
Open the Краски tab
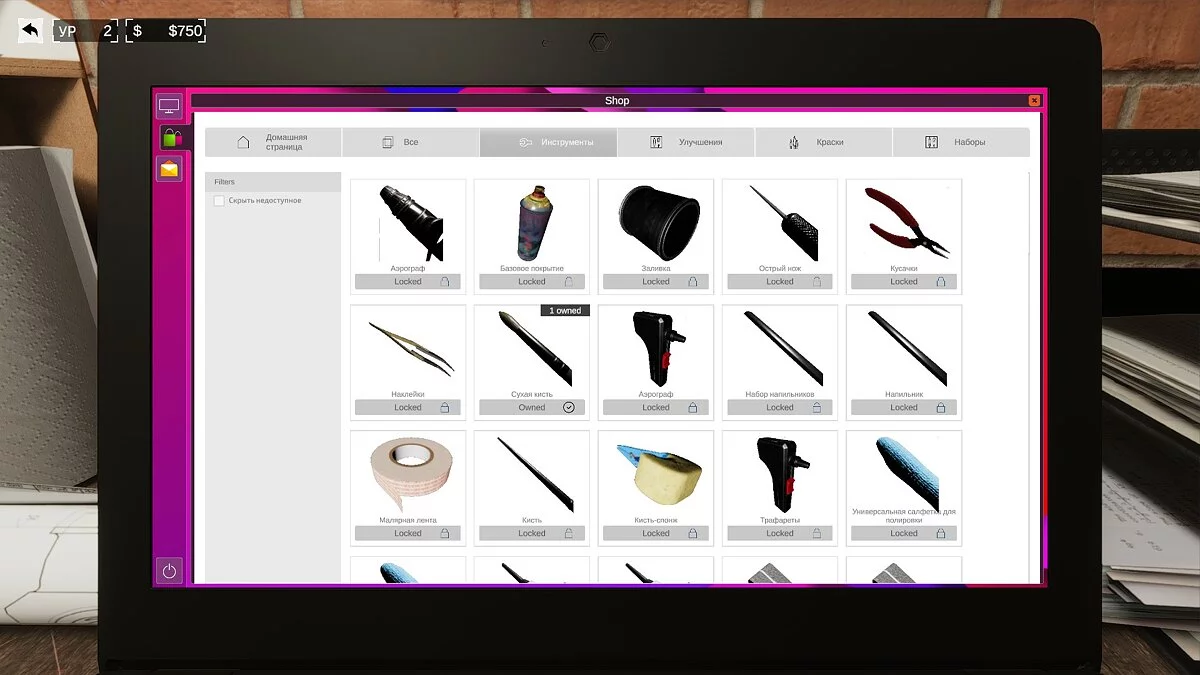(x=823, y=142)
